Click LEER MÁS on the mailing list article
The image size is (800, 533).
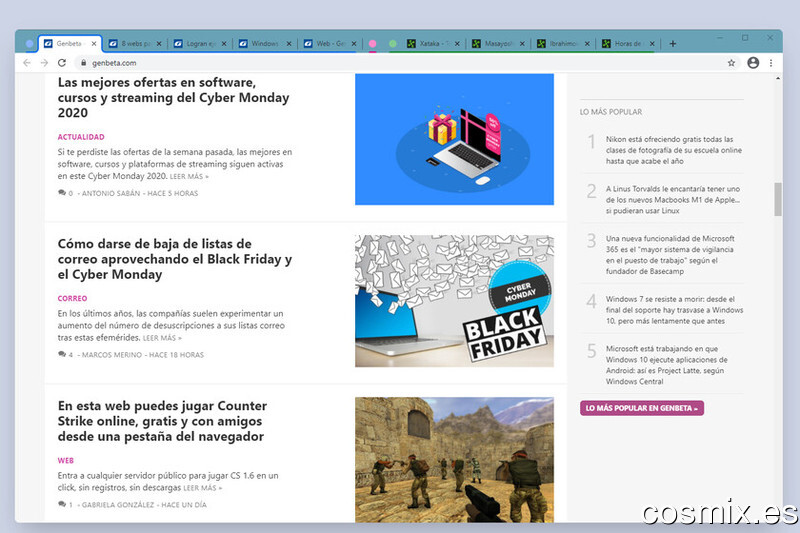[162, 338]
